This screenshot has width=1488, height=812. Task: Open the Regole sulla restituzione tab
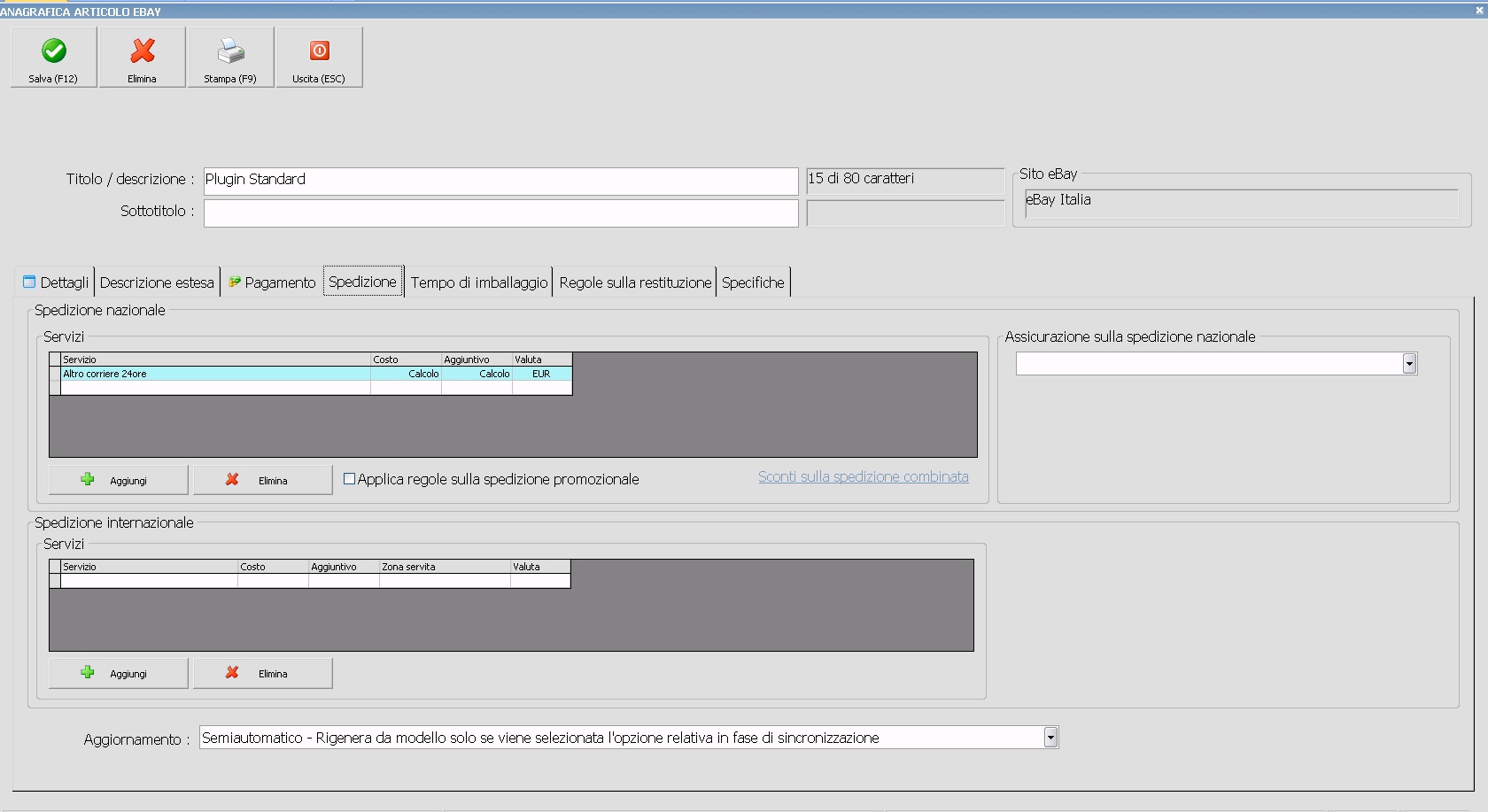tap(635, 282)
